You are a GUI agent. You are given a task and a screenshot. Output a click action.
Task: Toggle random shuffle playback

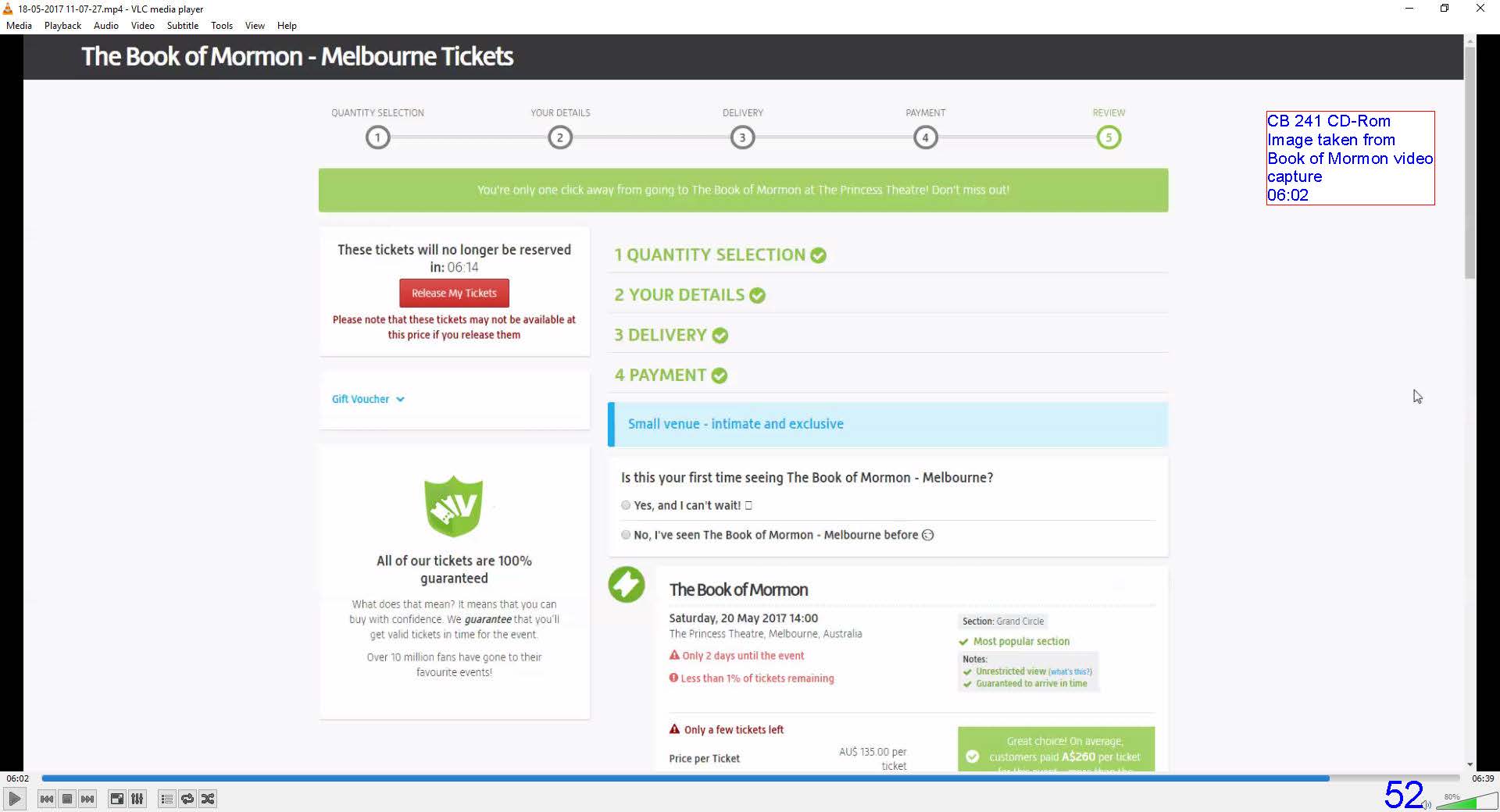[x=207, y=799]
